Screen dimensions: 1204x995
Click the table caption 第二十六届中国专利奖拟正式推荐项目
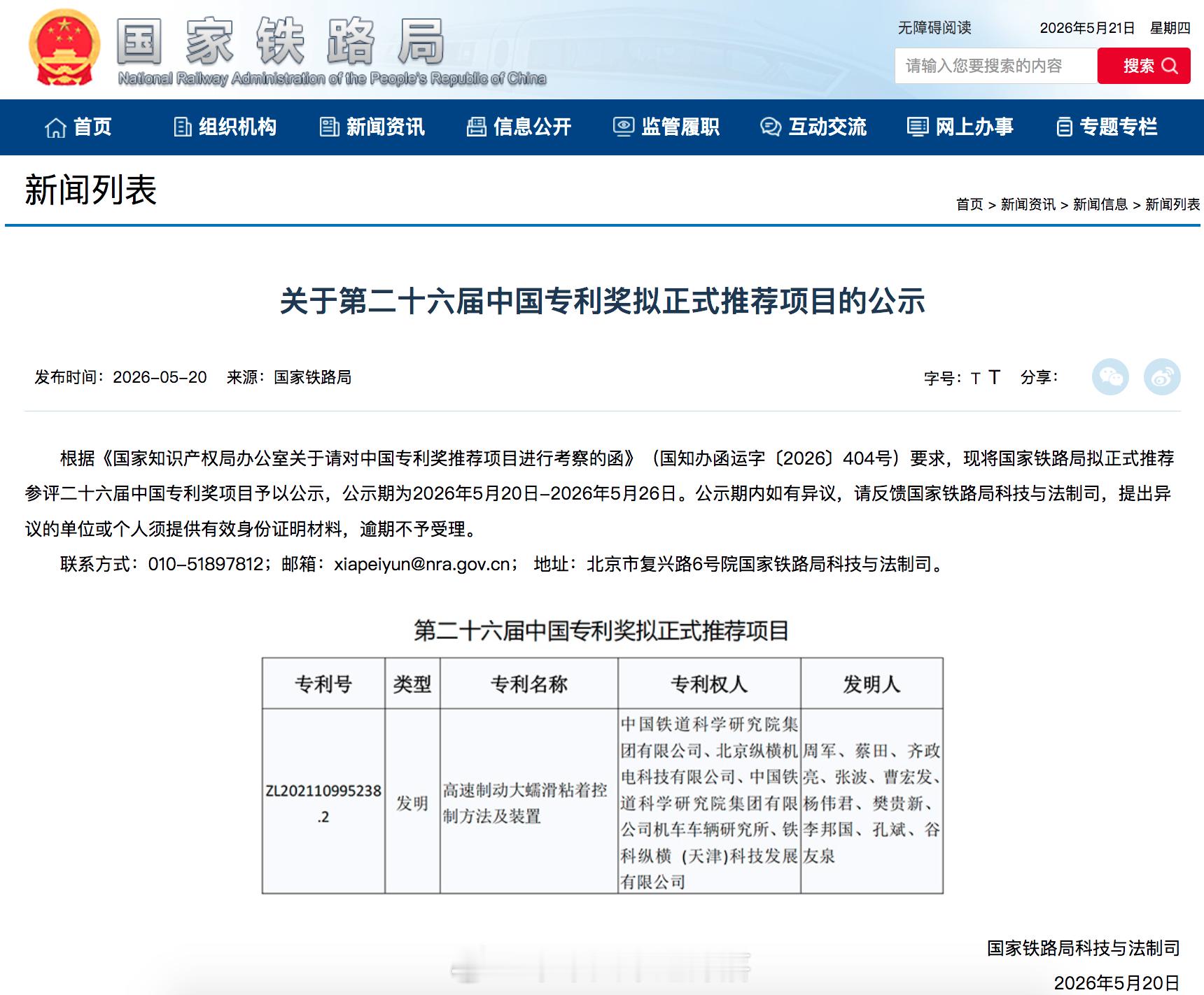[601, 631]
